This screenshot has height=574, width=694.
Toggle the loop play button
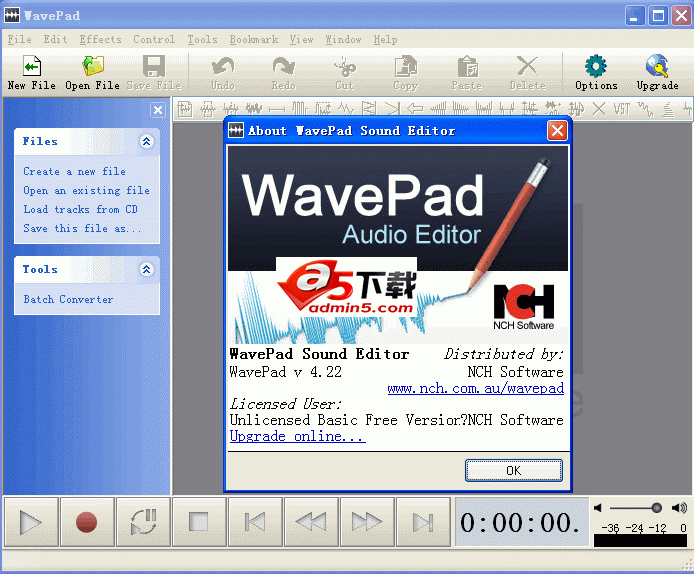(143, 522)
